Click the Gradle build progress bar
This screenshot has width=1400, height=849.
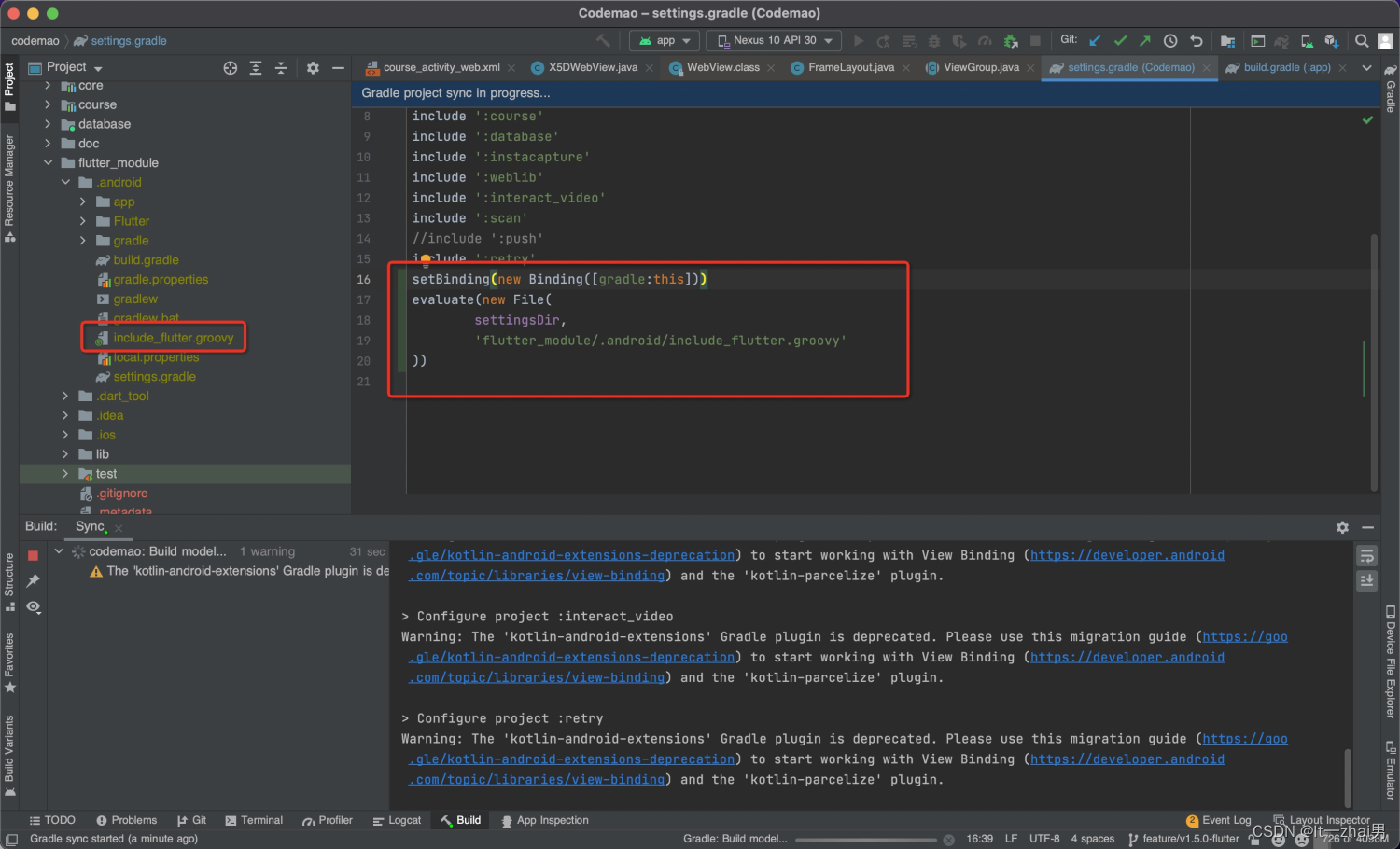point(865,840)
